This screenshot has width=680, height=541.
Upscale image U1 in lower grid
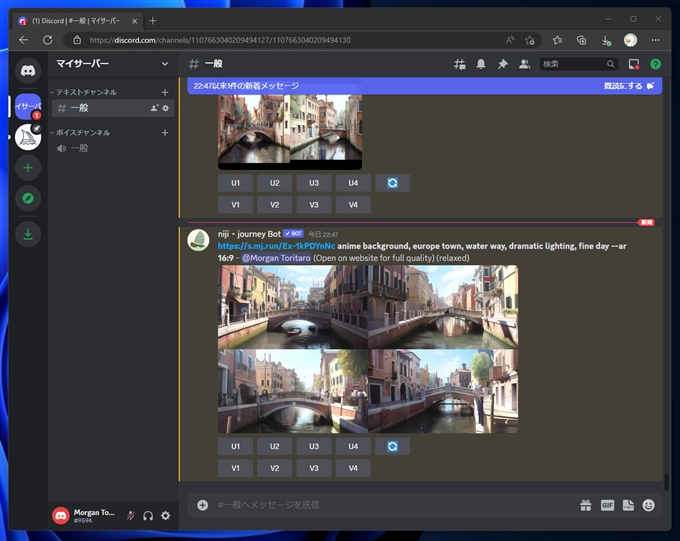pyautogui.click(x=235, y=446)
